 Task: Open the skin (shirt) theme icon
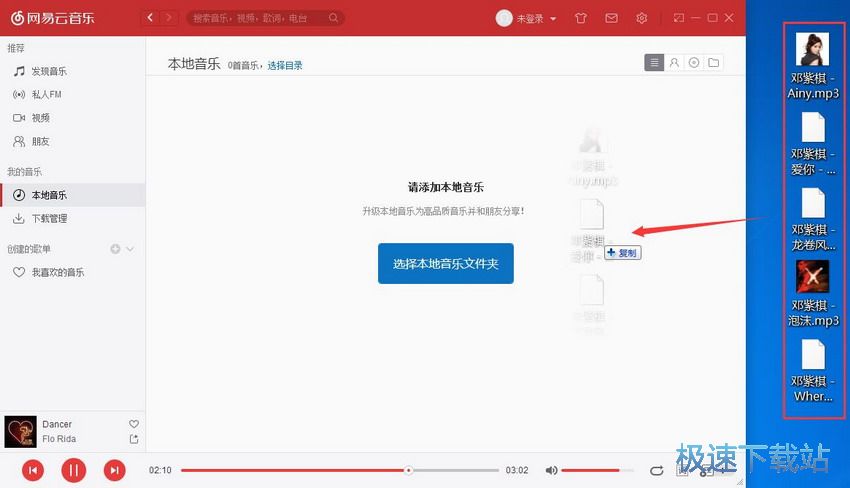point(581,18)
